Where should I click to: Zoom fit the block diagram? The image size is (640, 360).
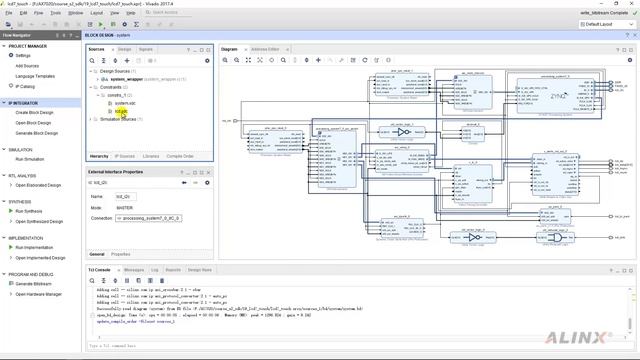248,60
